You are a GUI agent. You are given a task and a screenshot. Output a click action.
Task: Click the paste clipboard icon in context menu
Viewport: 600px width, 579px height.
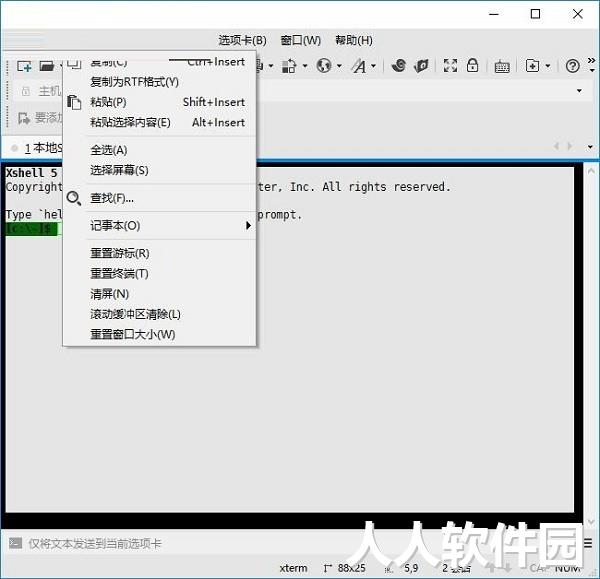[74, 102]
